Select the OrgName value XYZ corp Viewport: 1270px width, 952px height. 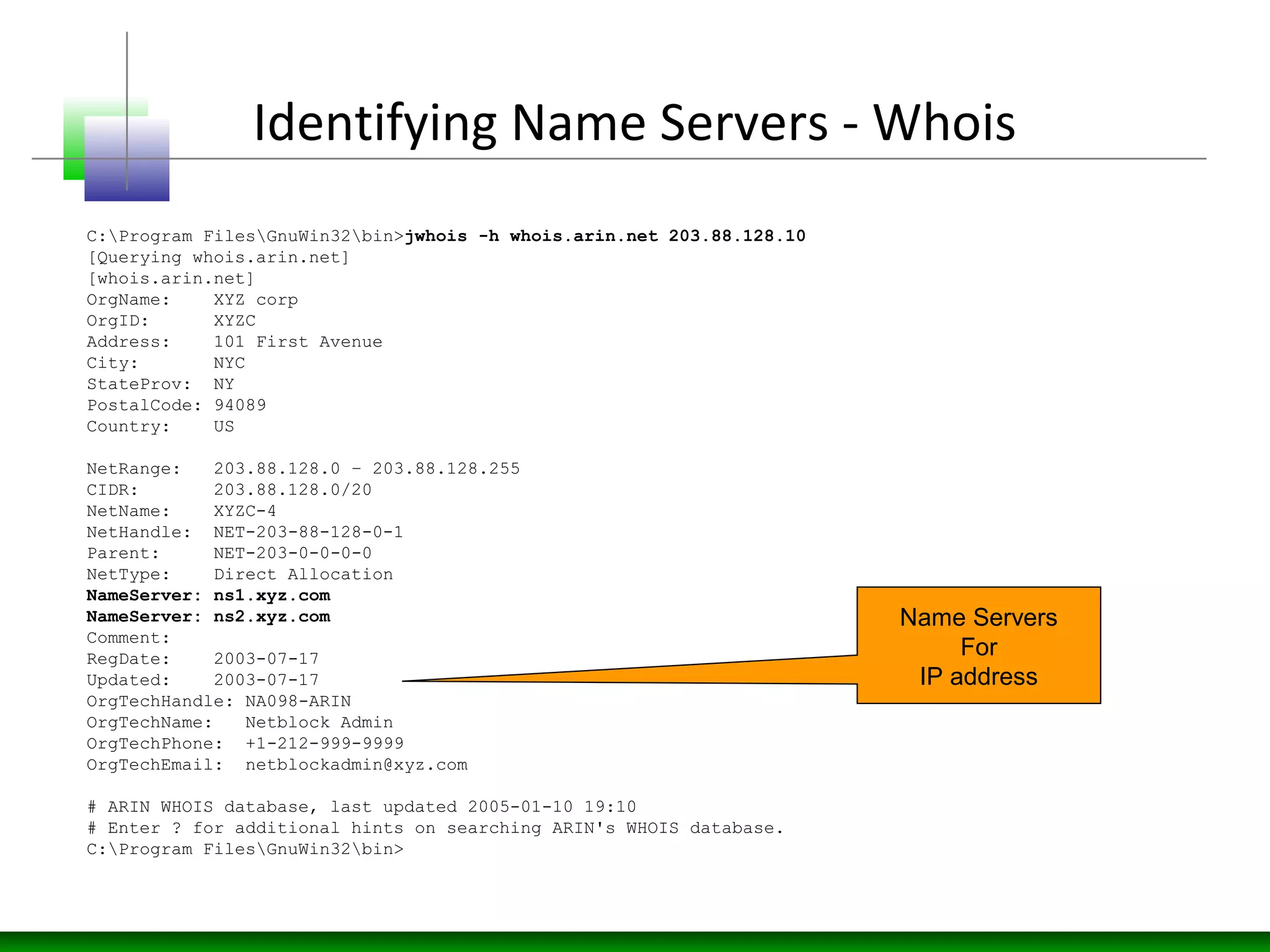(x=256, y=300)
